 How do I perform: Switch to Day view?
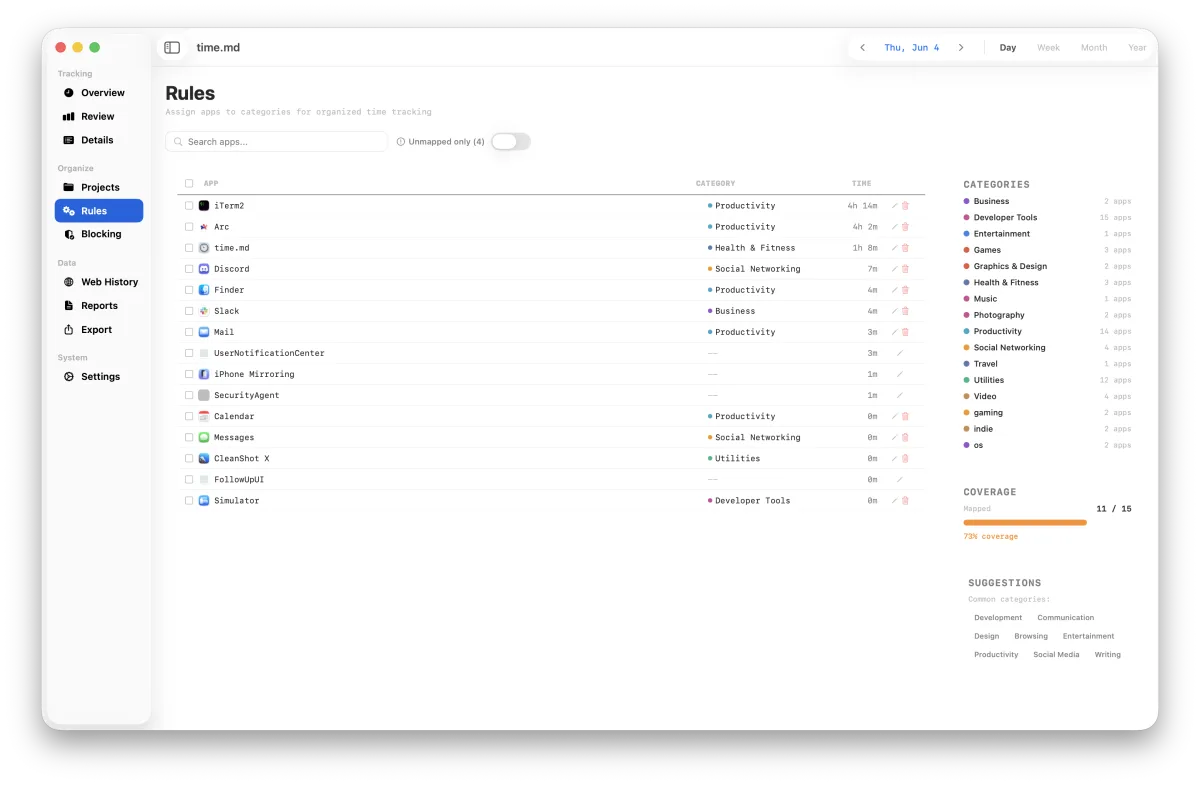pyautogui.click(x=1008, y=47)
